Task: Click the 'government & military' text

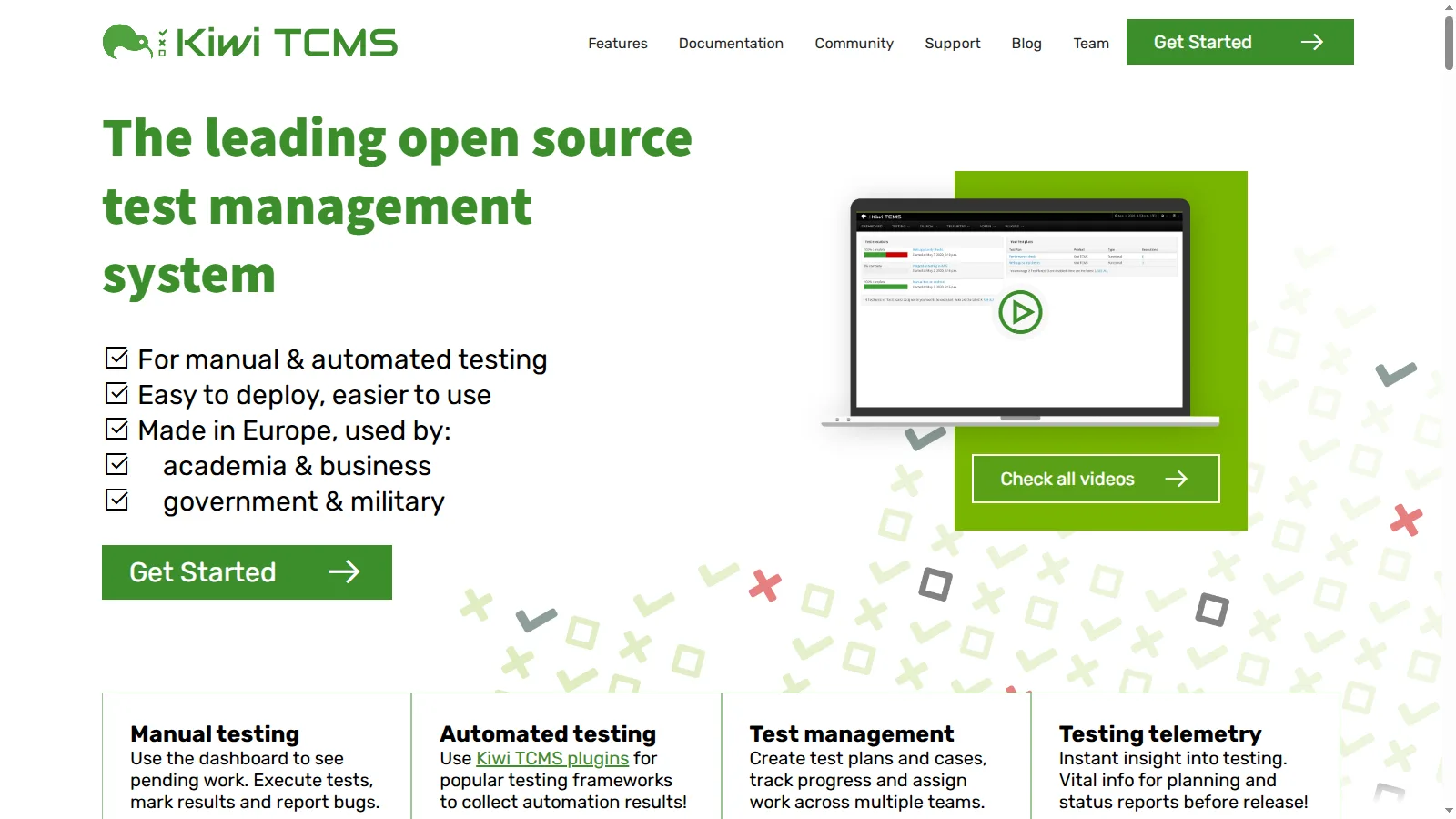Action: 304,501
